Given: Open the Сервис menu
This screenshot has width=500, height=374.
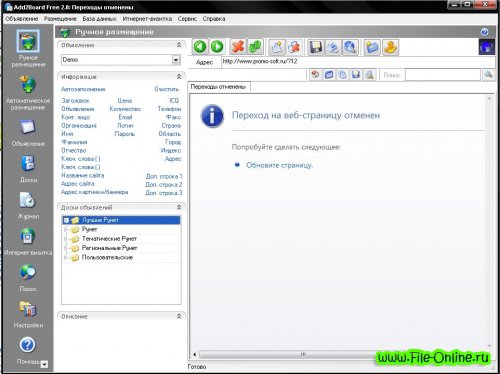Looking at the screenshot, I should (187, 19).
